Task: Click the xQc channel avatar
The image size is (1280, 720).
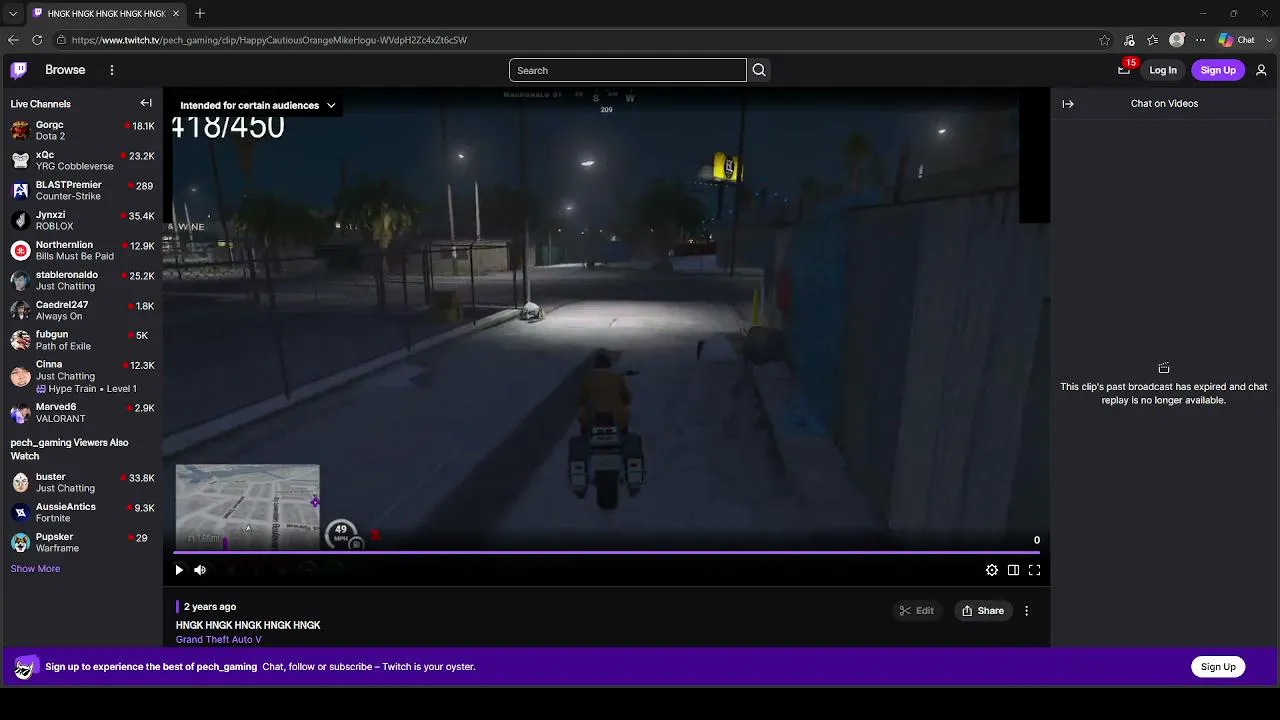Action: pyautogui.click(x=20, y=161)
